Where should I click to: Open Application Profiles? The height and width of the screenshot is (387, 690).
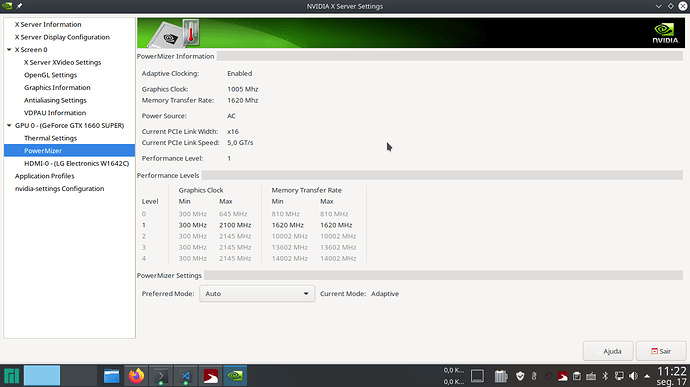coord(44,176)
